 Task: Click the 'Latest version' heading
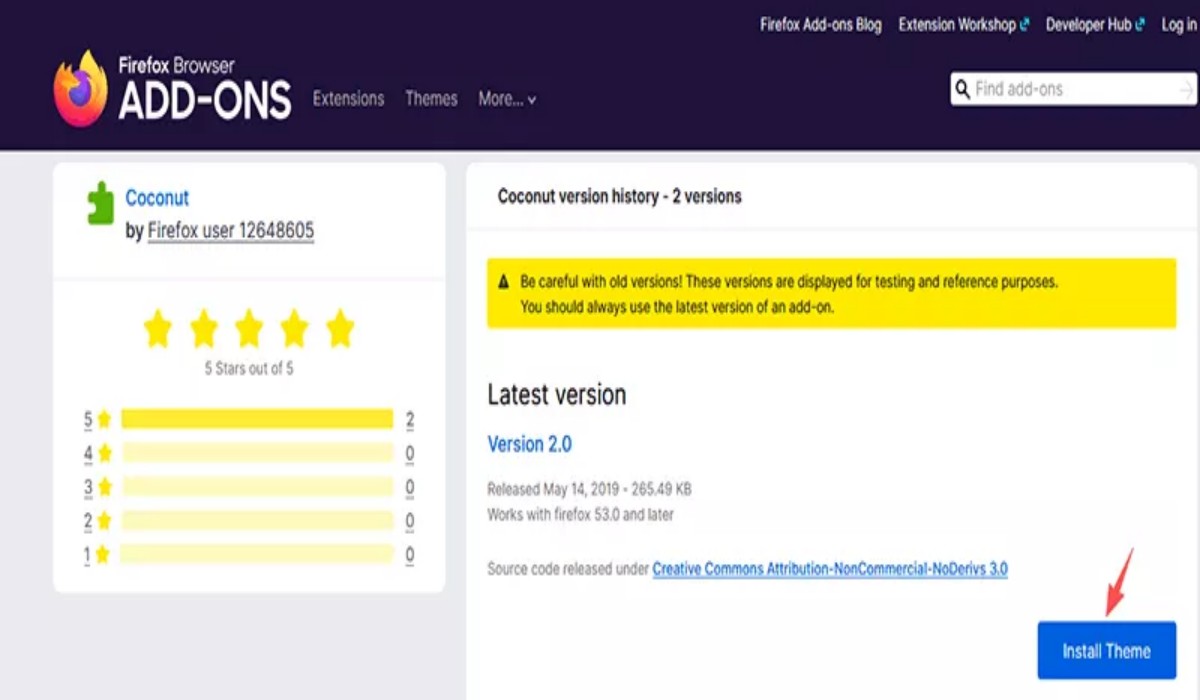[557, 395]
